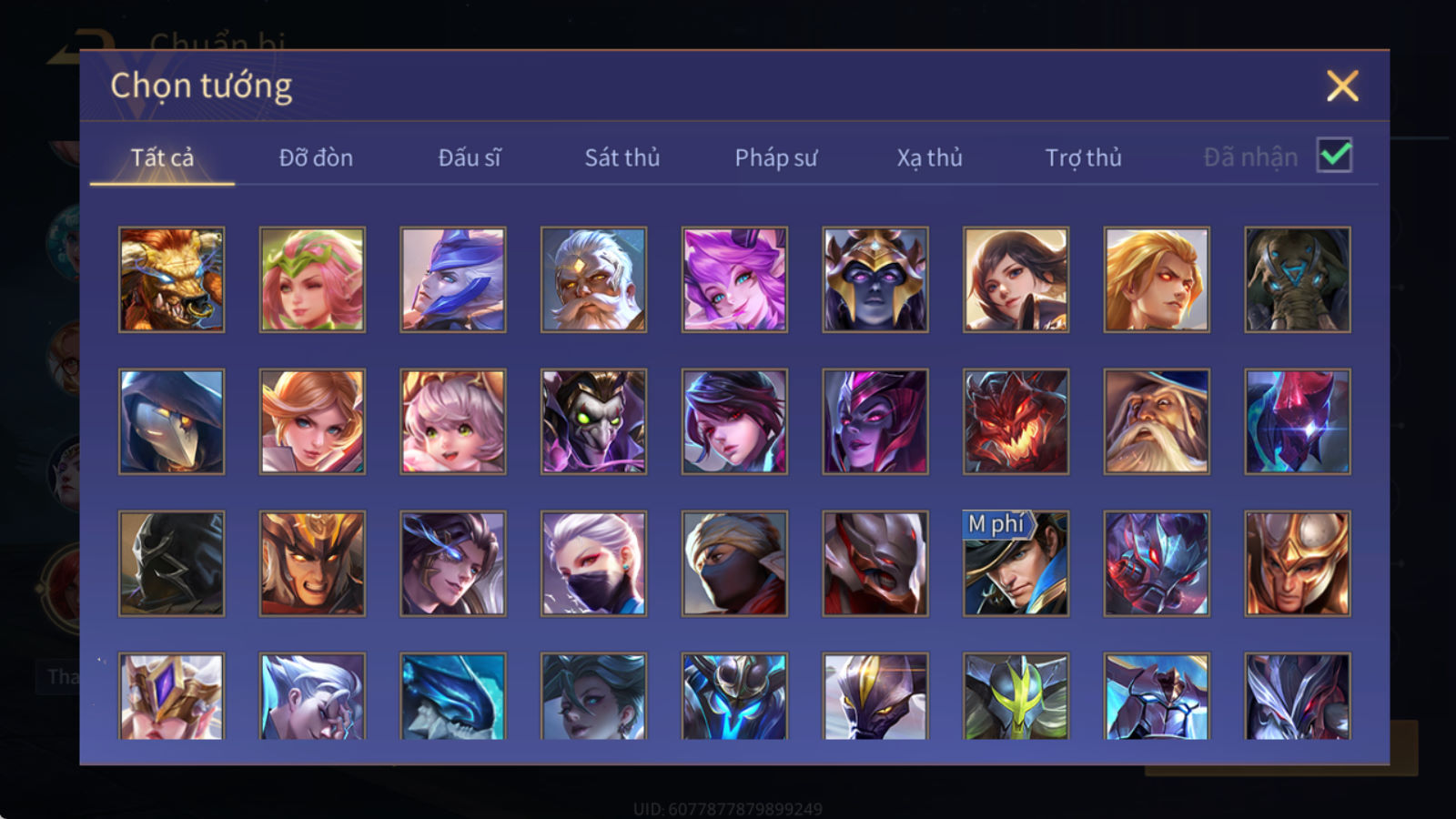The height and width of the screenshot is (819, 1456).
Task: Select the old wizard with pointed hat
Action: 1157,421
